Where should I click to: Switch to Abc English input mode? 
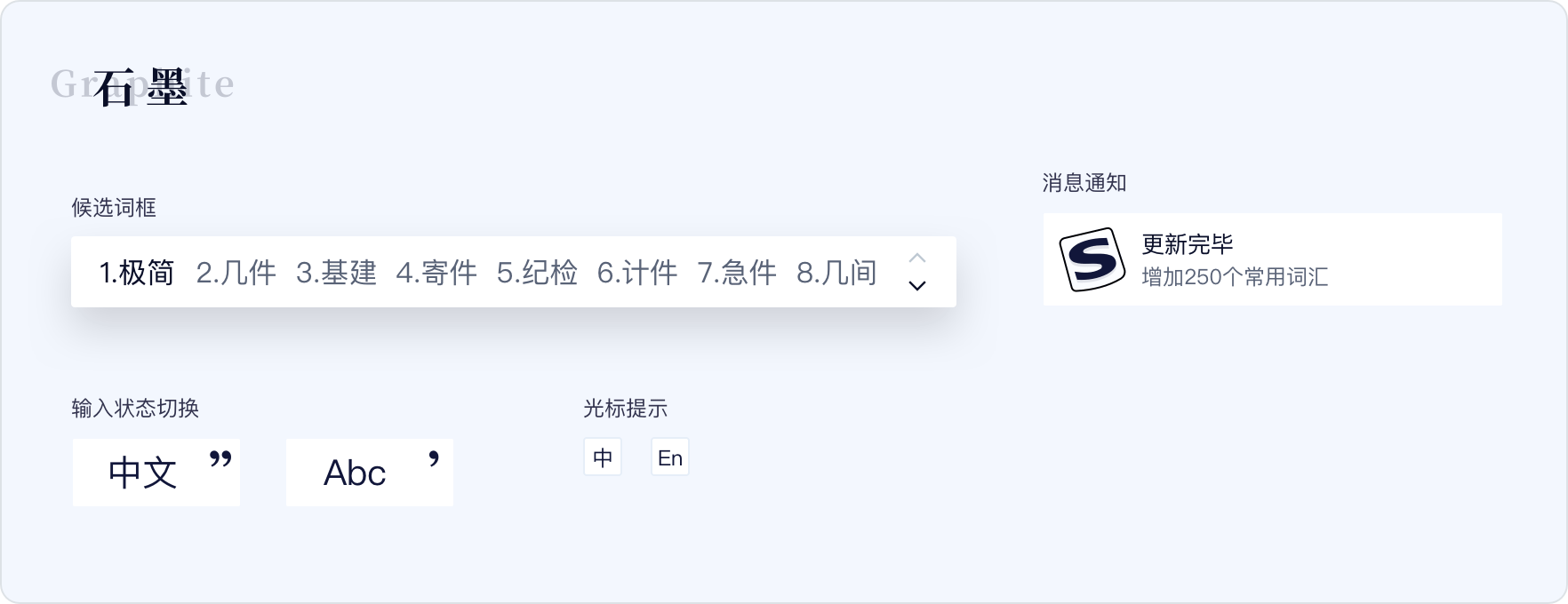coord(370,473)
